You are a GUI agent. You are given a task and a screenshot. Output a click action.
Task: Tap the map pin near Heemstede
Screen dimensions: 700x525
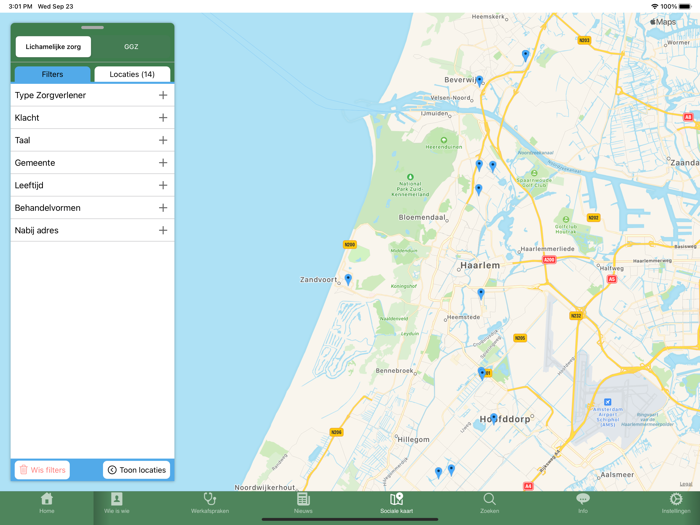pos(481,293)
